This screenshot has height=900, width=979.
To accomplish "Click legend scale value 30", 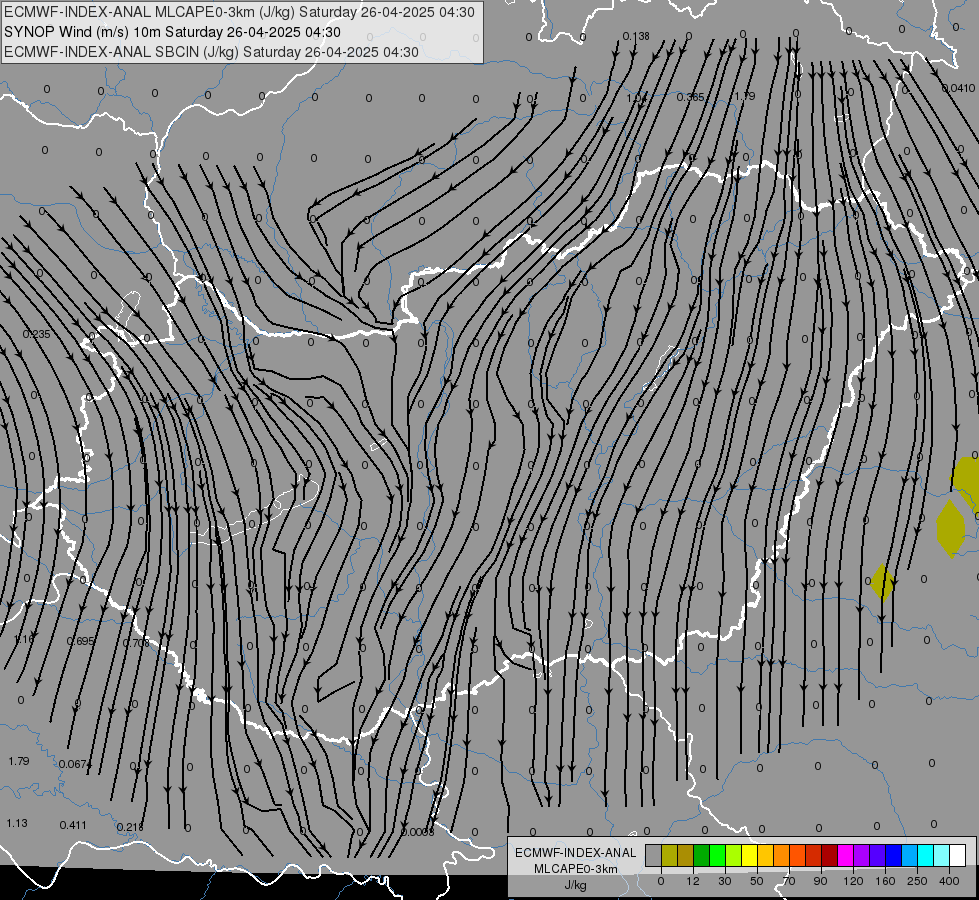I will [725, 881].
